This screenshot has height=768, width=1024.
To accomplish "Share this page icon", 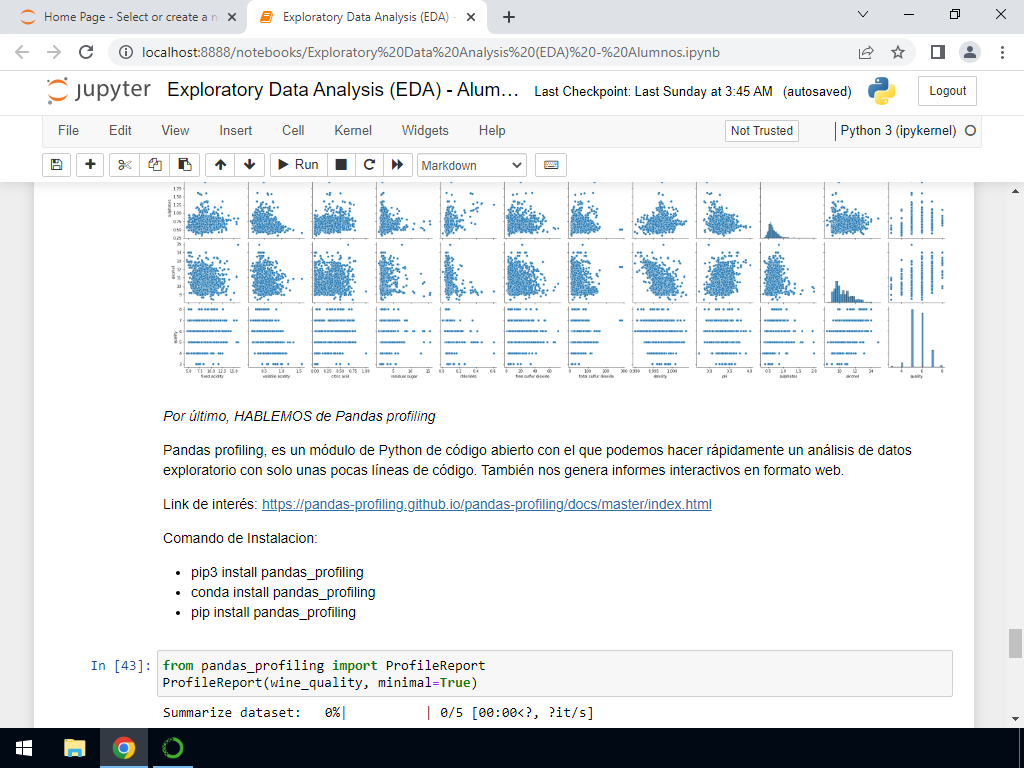I will click(x=866, y=52).
